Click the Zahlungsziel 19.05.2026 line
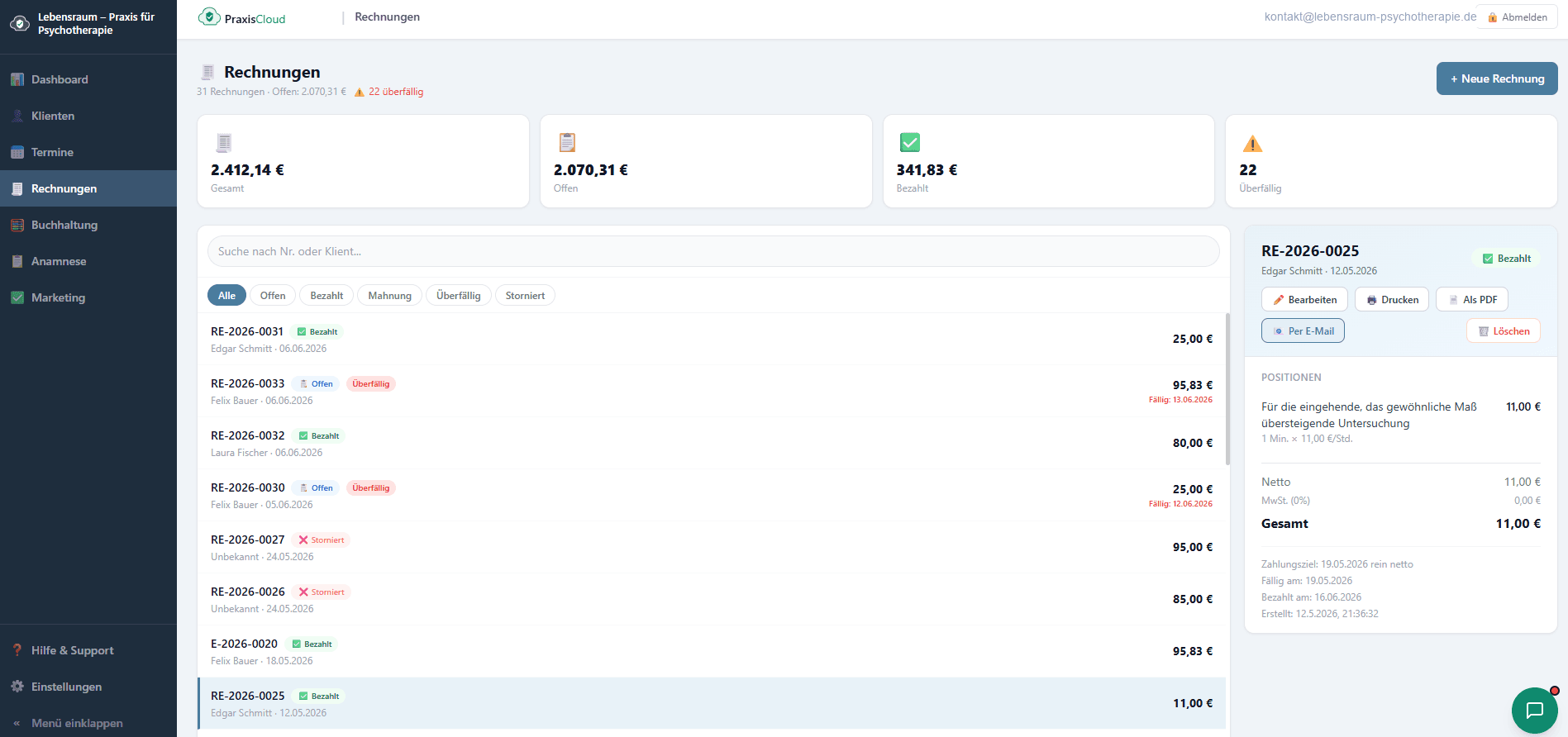 point(1337,564)
